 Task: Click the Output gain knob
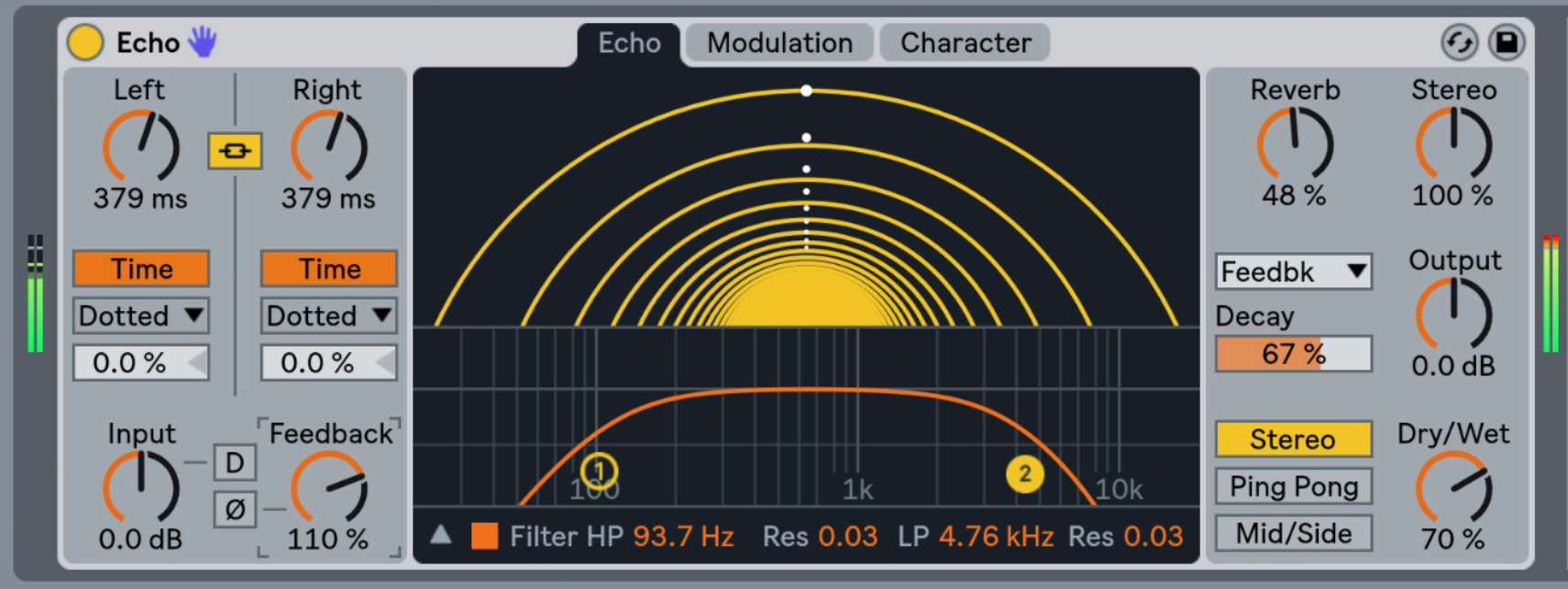[x=1453, y=315]
